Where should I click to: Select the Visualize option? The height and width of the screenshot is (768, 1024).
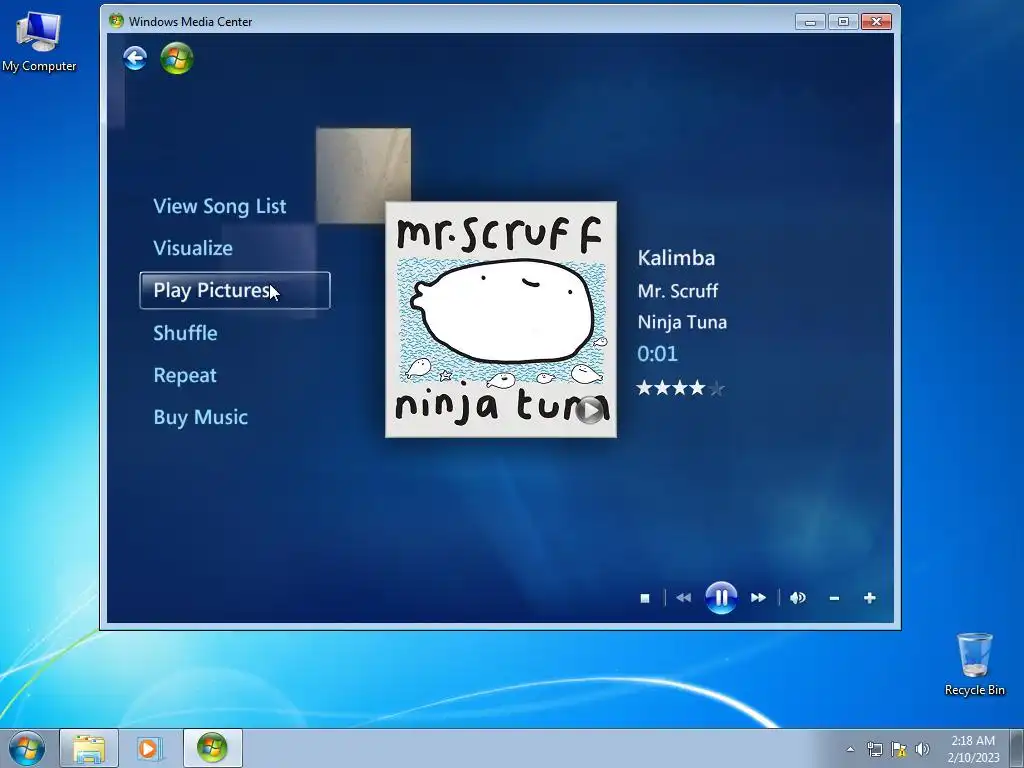click(193, 248)
